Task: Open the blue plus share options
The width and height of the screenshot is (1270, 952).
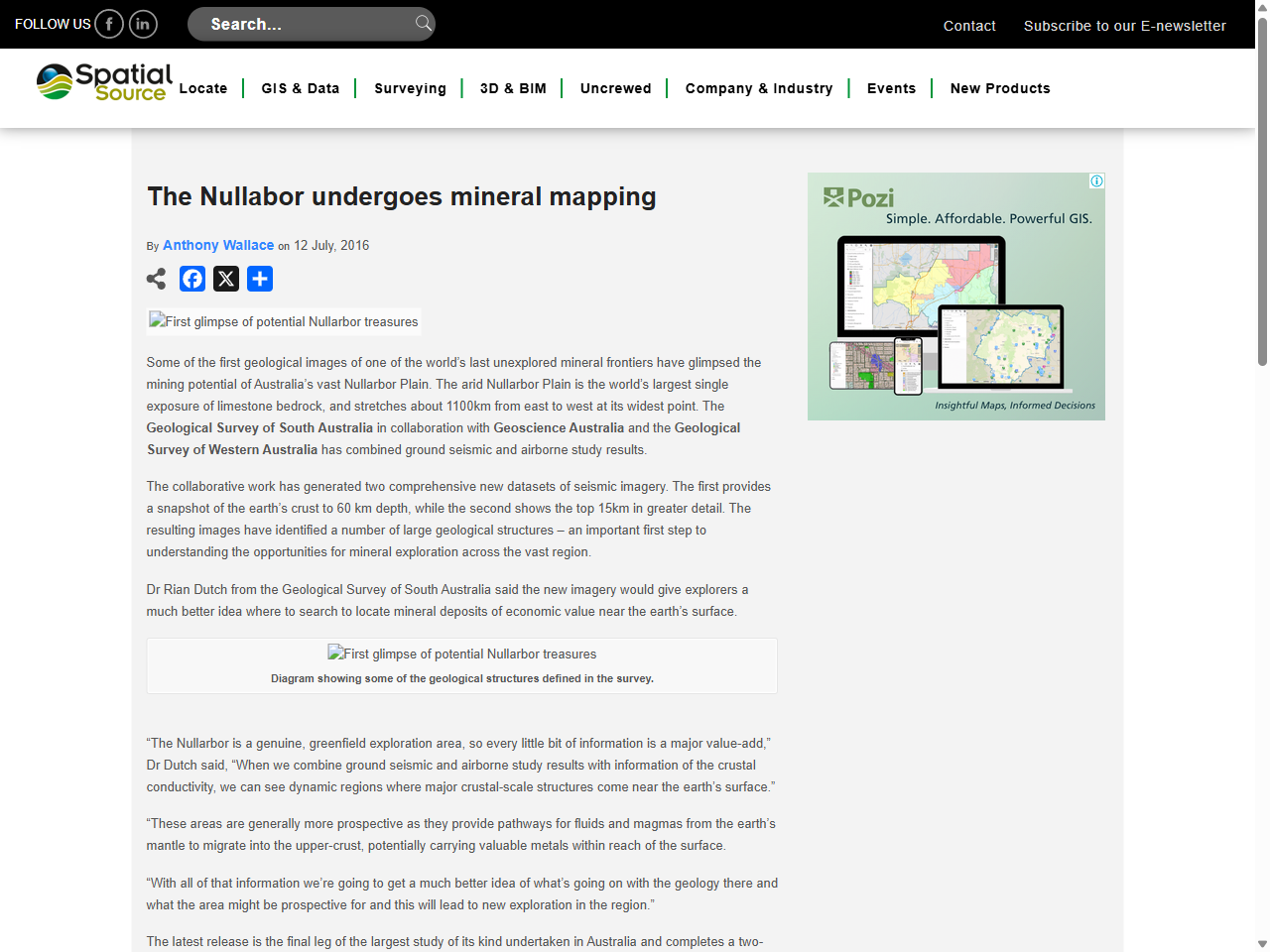Action: click(x=260, y=279)
